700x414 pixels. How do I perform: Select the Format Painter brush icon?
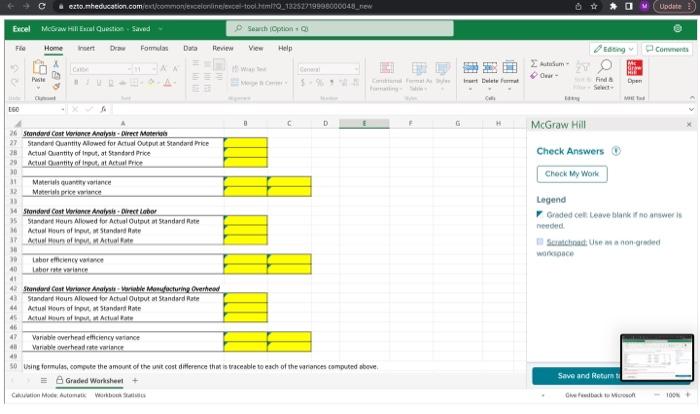click(56, 86)
